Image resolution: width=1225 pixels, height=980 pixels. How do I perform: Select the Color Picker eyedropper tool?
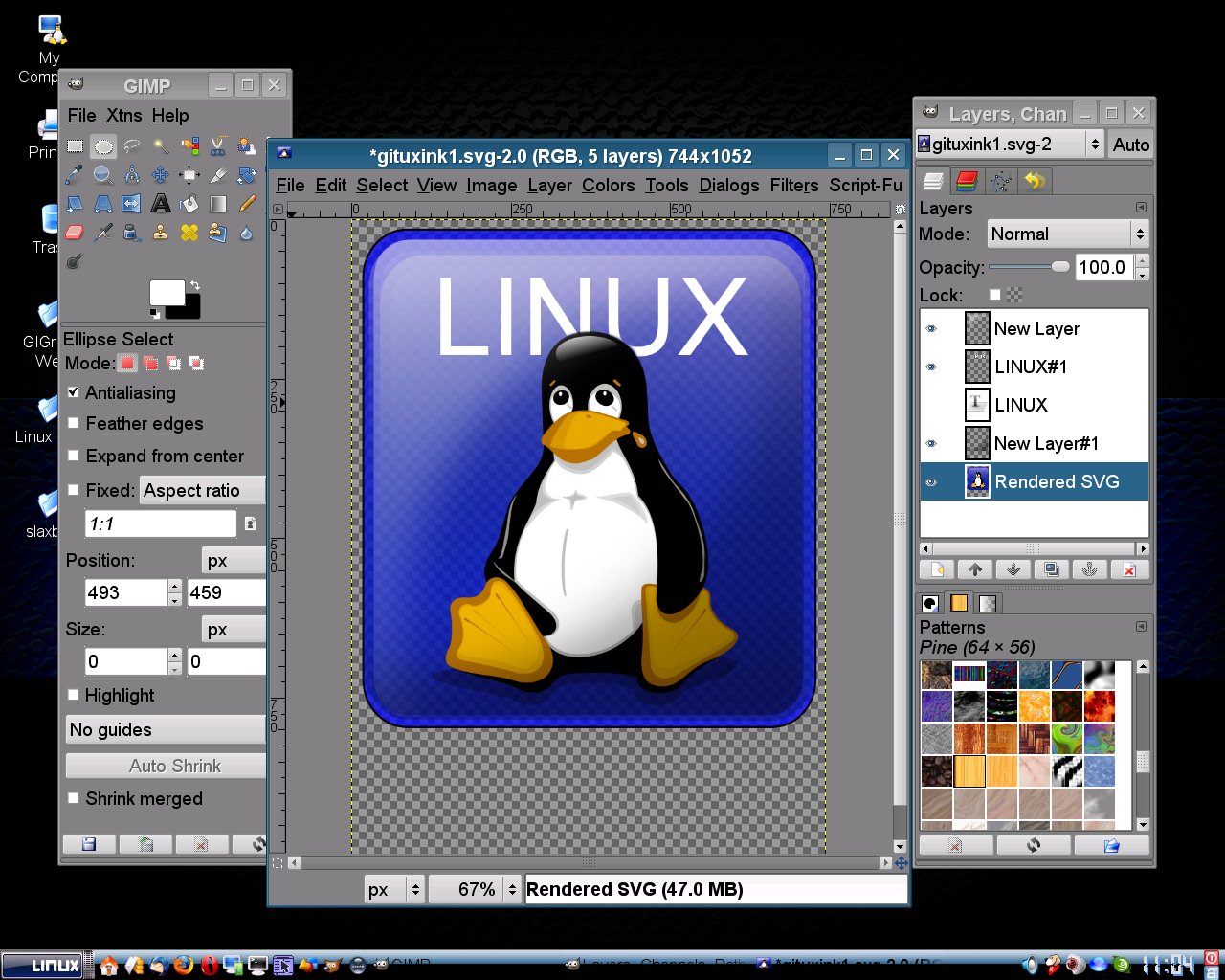[x=75, y=174]
